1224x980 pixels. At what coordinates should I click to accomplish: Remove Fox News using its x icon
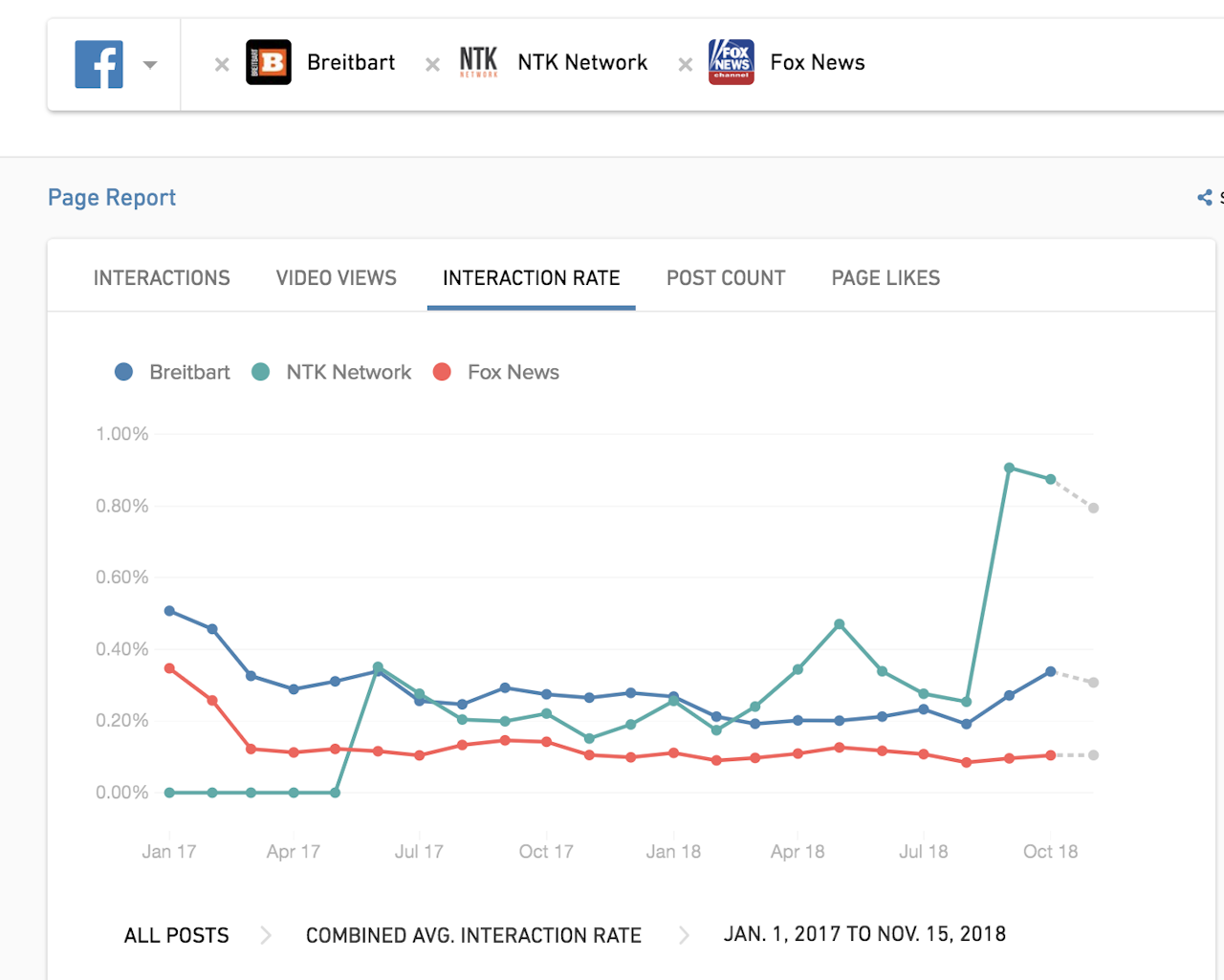(x=686, y=63)
